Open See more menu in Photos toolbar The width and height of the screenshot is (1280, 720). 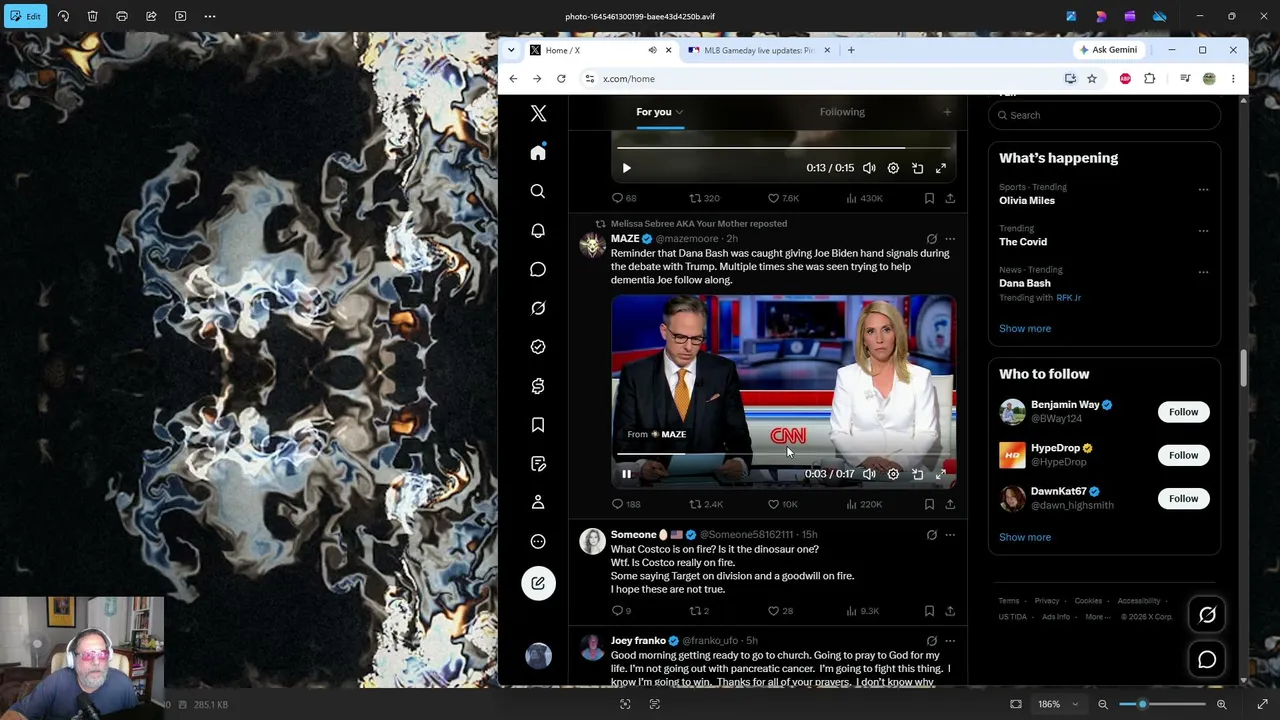click(x=210, y=16)
